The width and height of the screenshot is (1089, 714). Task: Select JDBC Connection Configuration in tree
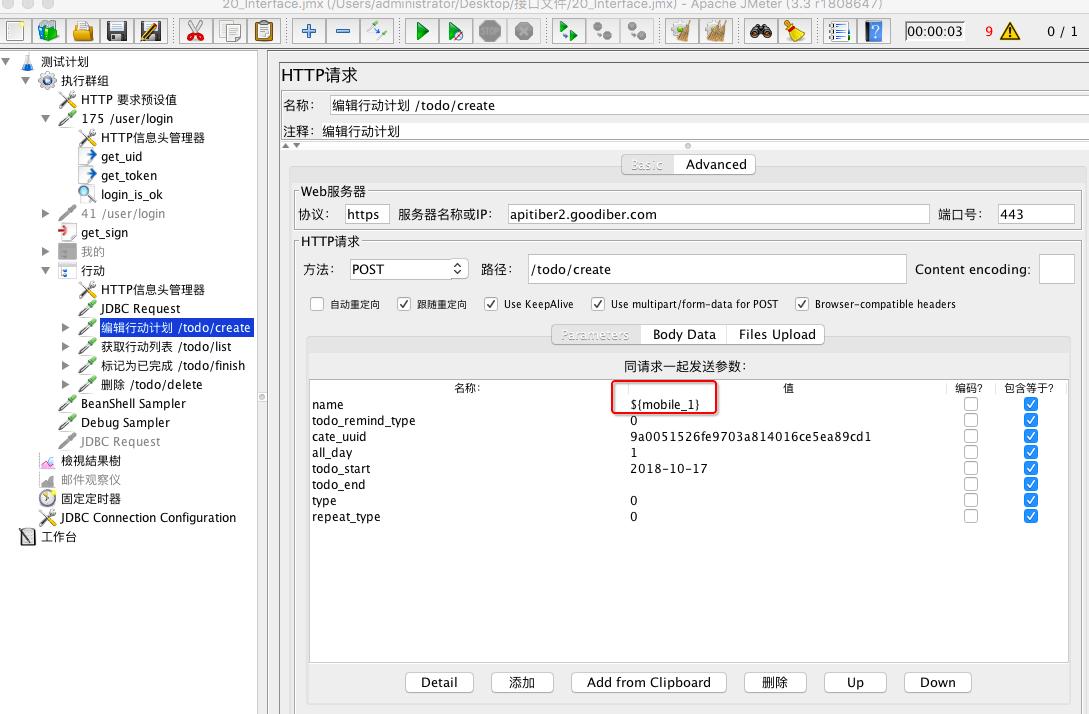coord(148,517)
